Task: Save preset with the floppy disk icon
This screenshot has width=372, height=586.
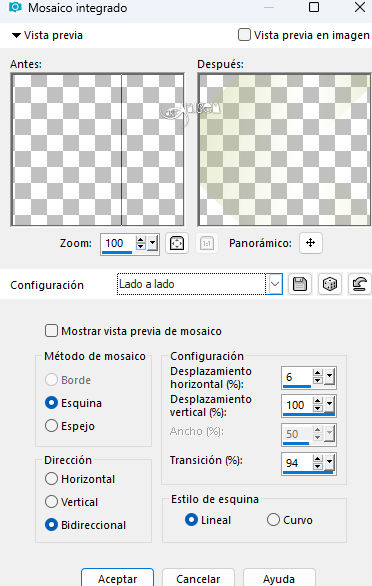Action: pos(300,284)
